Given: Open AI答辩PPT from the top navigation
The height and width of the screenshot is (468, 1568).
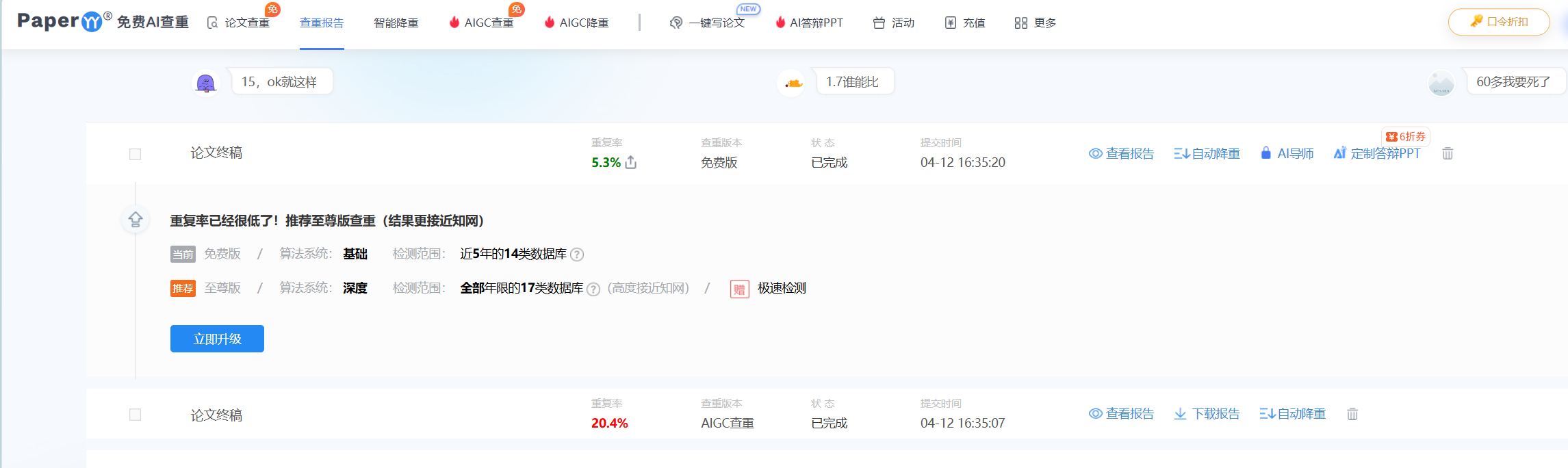Looking at the screenshot, I should pos(817,23).
